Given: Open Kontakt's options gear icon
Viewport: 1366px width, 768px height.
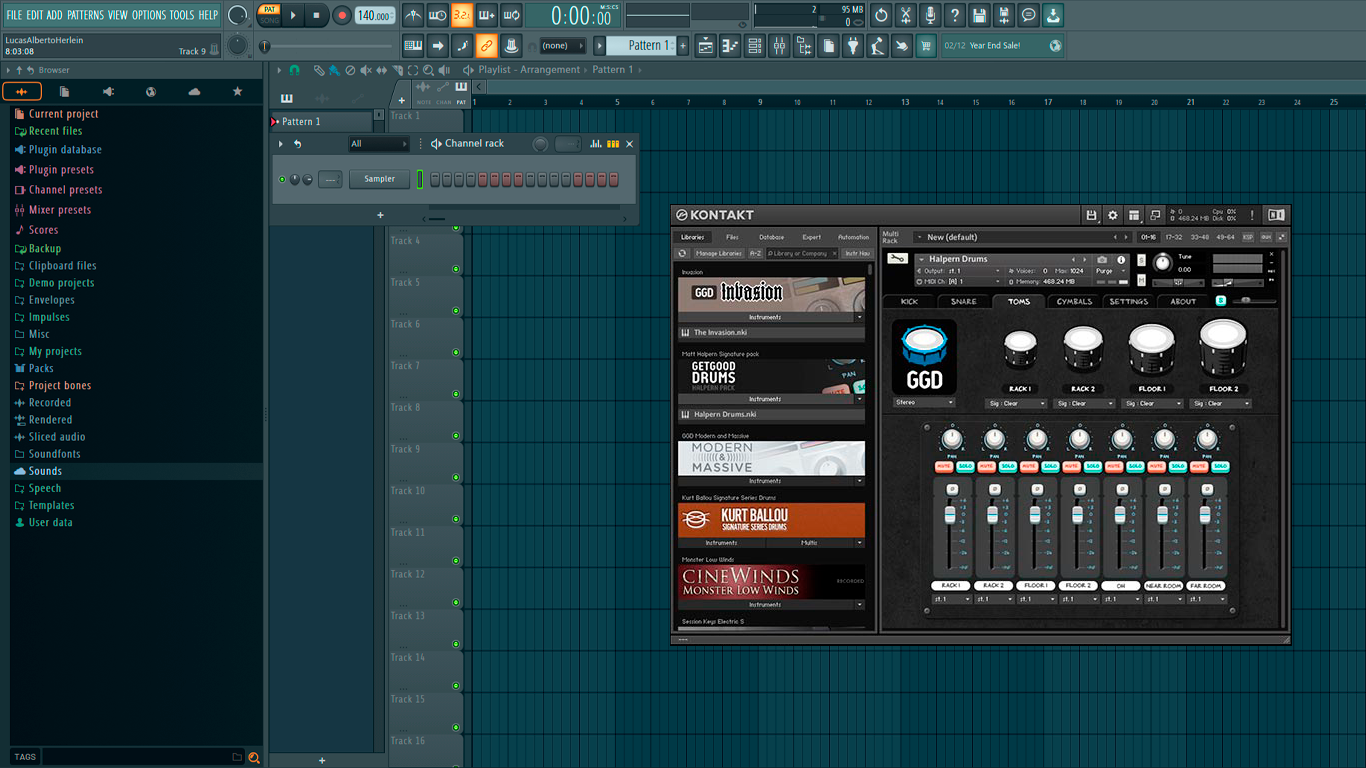Looking at the screenshot, I should coord(1112,215).
